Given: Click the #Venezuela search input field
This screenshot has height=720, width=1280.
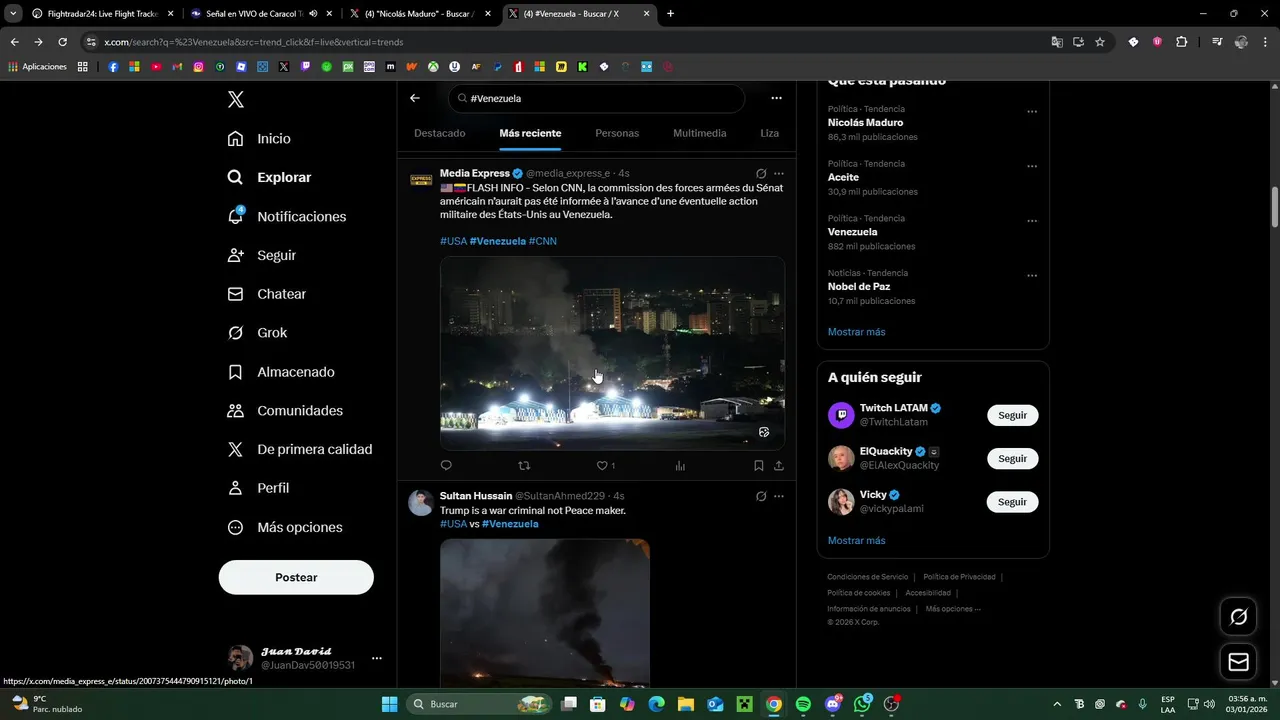Looking at the screenshot, I should pos(596,98).
